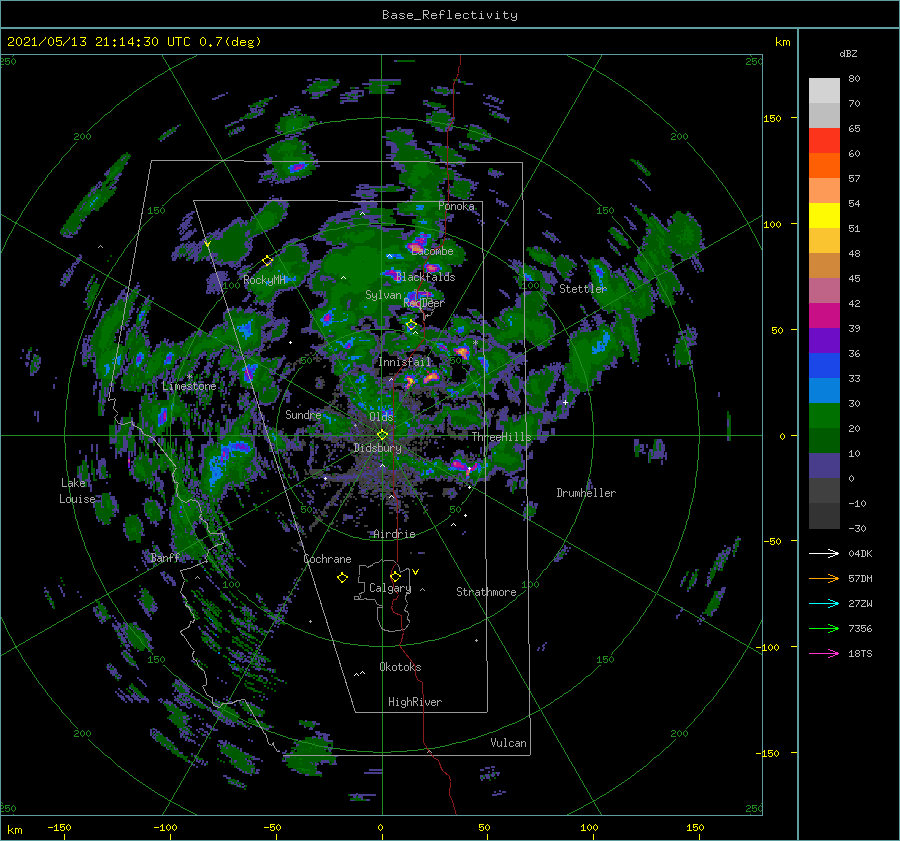Click the dark grey -10–0 dBZ swatch
The width and height of the screenshot is (900, 841).
tap(824, 490)
